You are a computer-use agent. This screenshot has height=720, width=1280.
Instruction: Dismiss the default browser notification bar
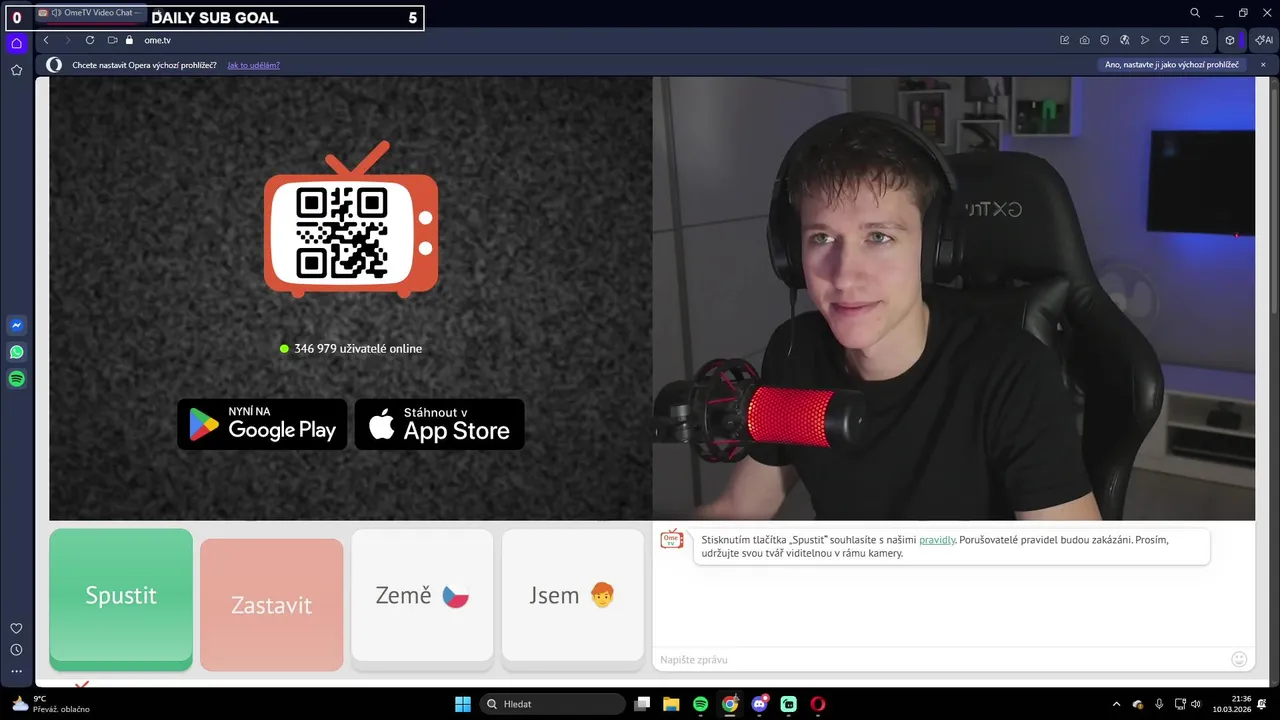click(x=1263, y=65)
